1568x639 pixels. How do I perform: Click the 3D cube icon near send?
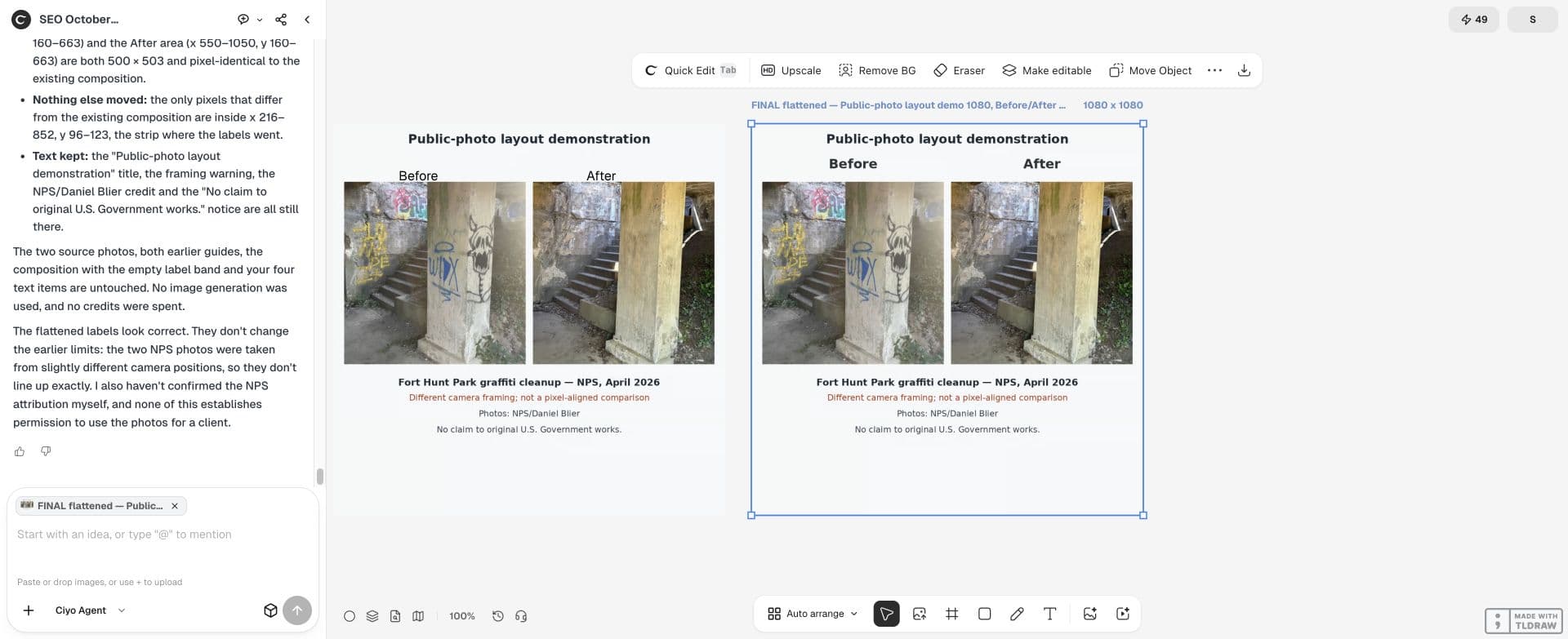270,610
